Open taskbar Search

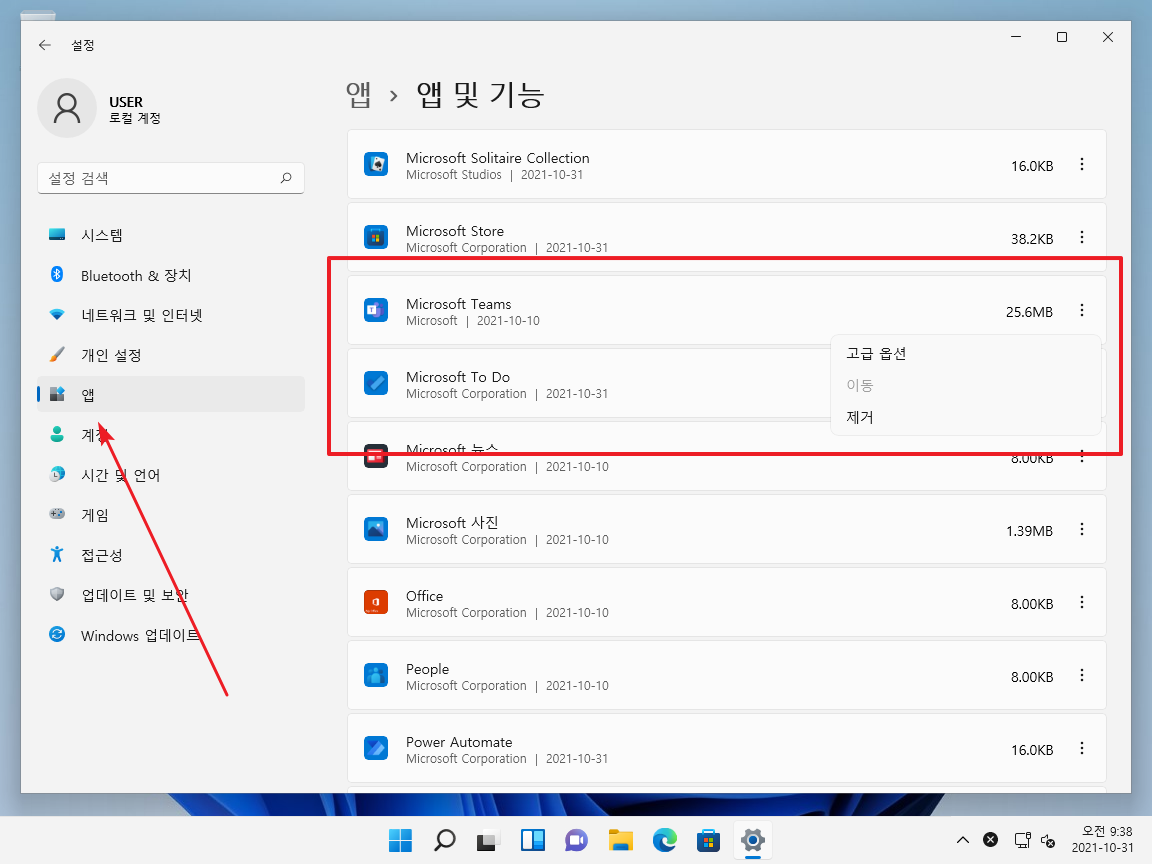(444, 840)
